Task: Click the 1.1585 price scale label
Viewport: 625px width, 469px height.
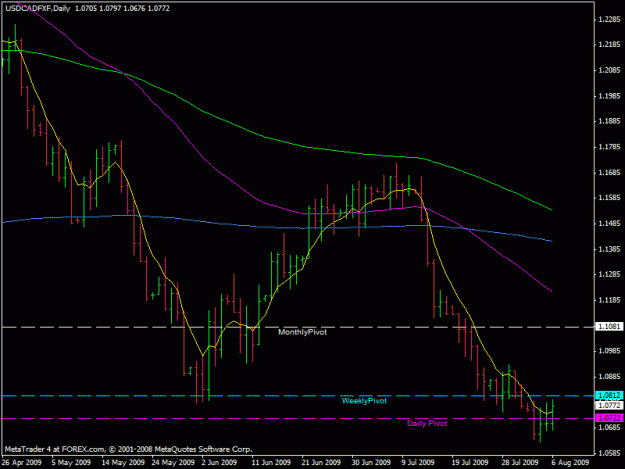Action: [610, 198]
